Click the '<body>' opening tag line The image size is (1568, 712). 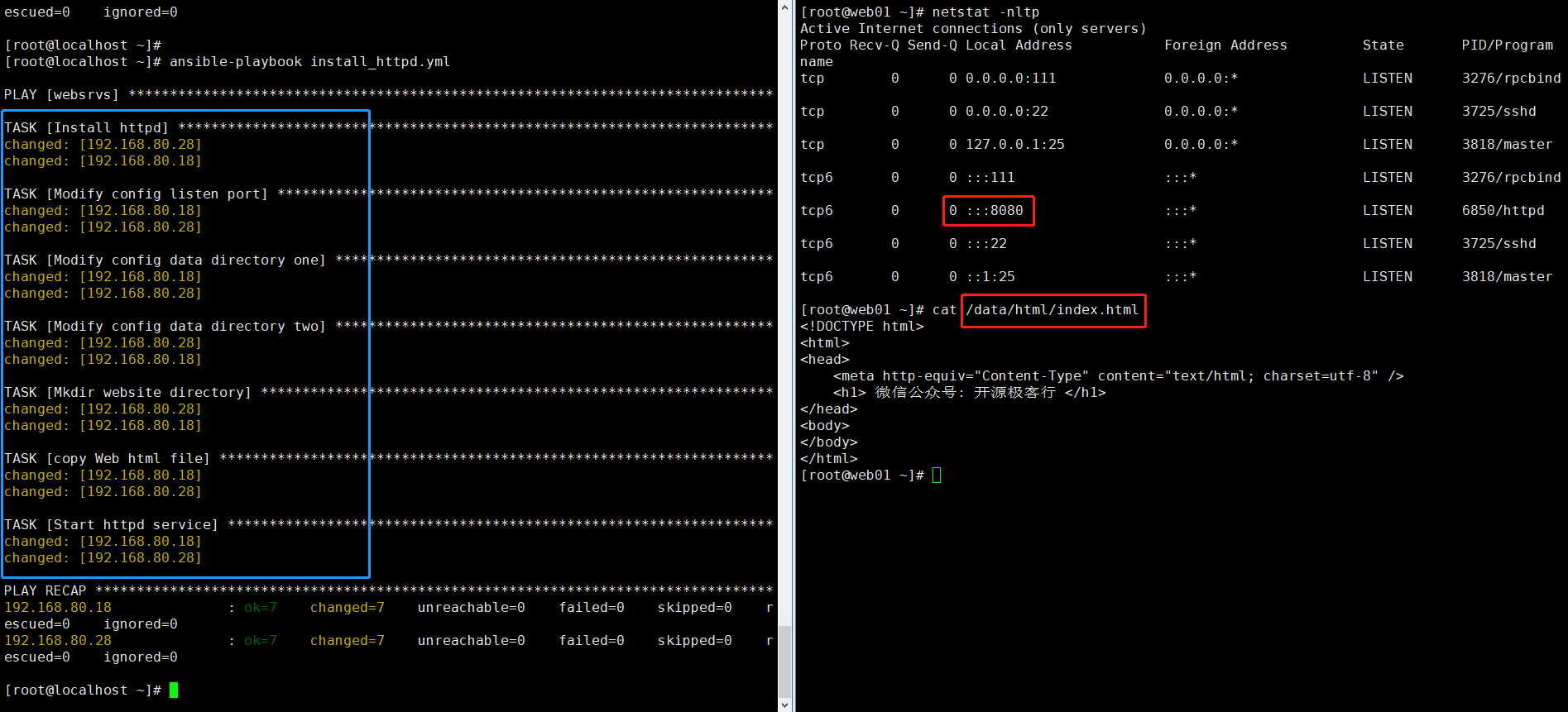tap(825, 426)
